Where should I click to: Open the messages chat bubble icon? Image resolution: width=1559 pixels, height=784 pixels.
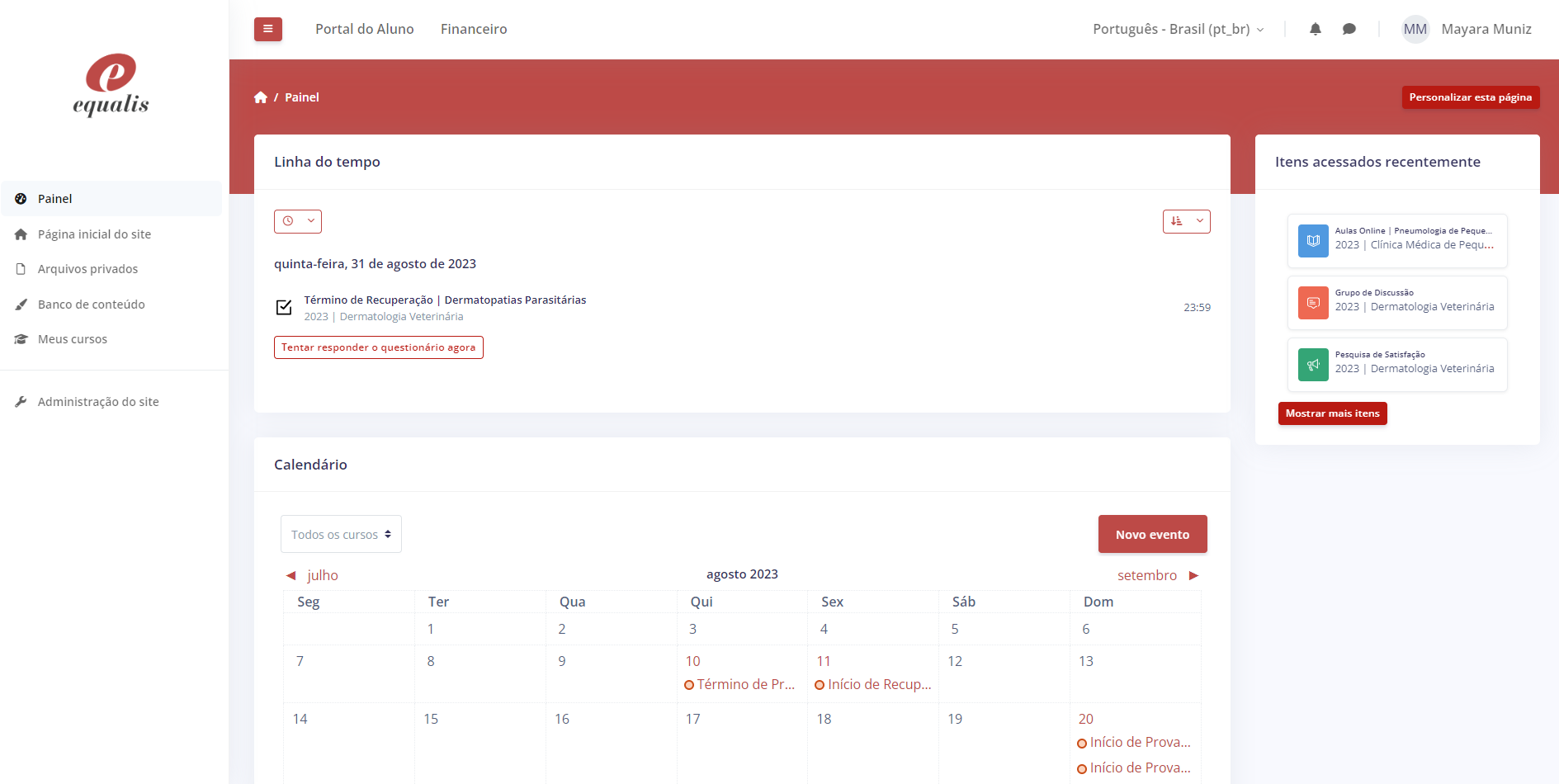point(1349,29)
